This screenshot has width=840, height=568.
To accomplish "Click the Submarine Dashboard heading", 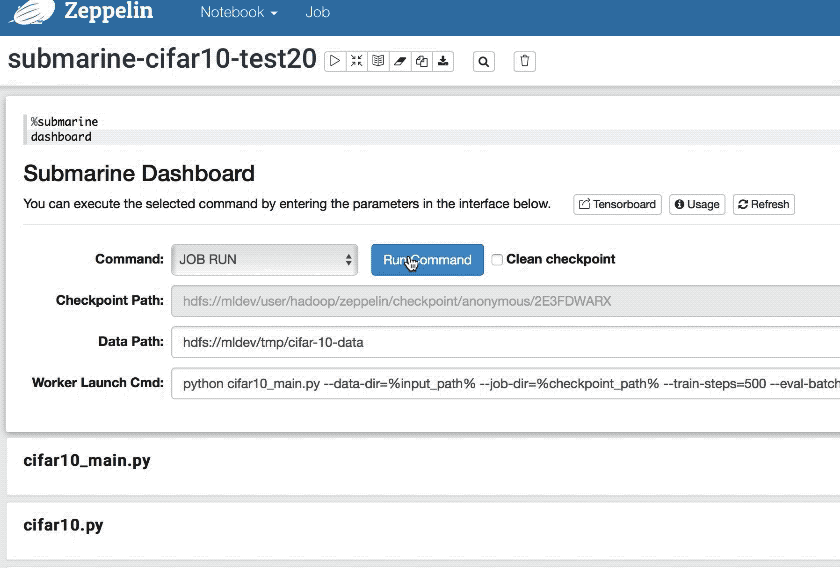I will pyautogui.click(x=139, y=174).
